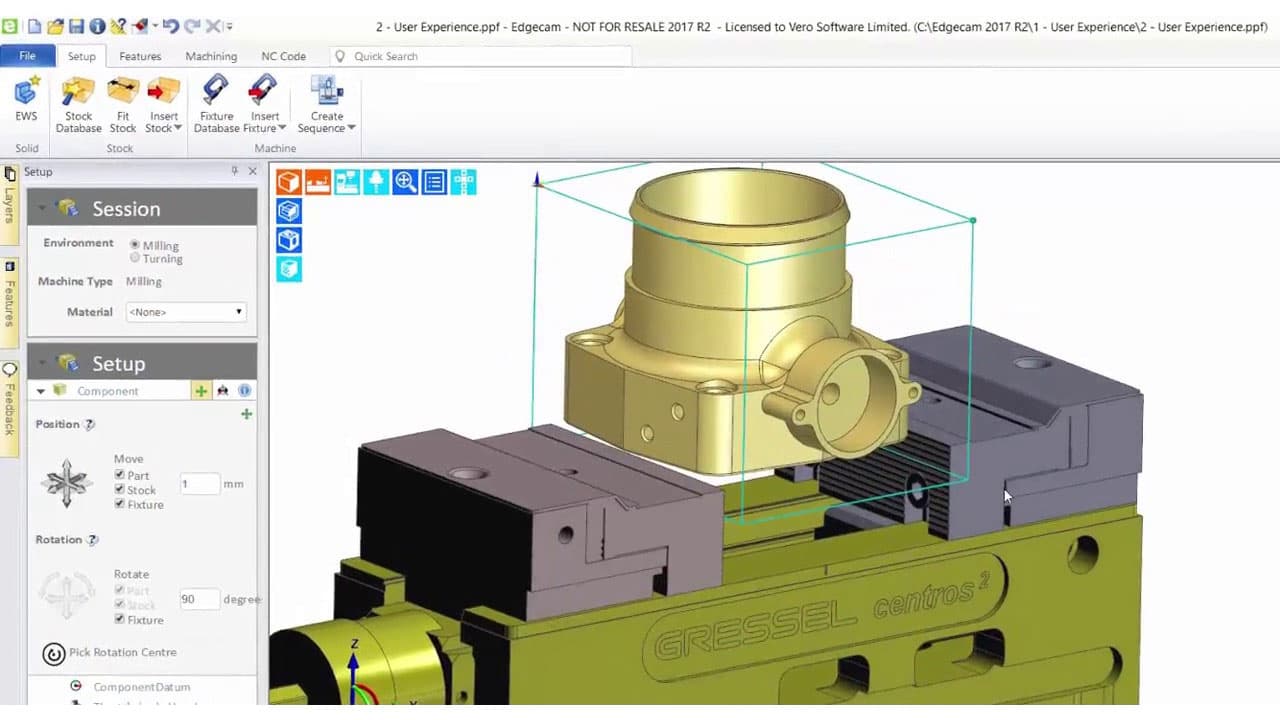Edit the rotation degrees value of 90

[198, 599]
